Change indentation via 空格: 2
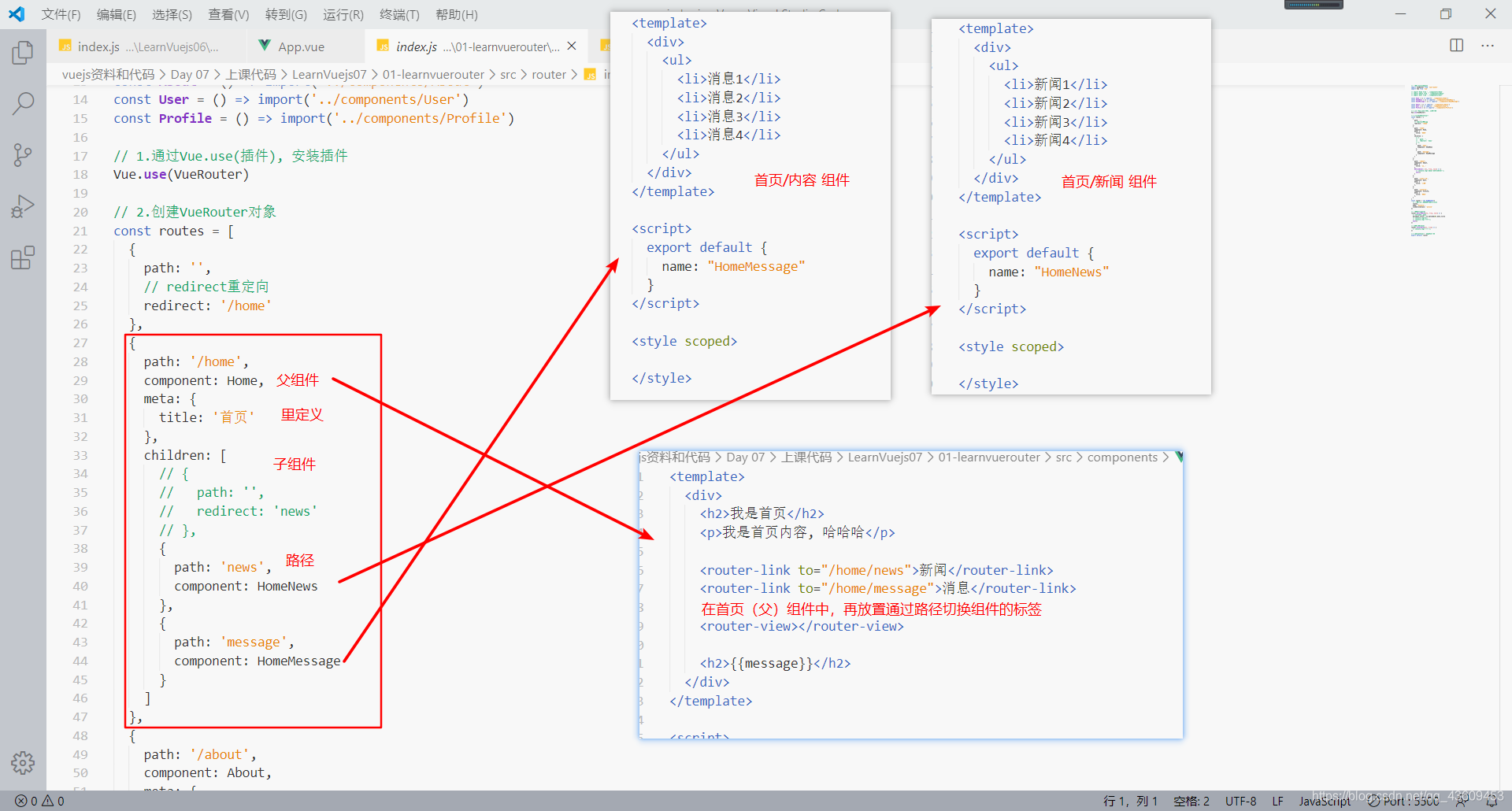Image resolution: width=1512 pixels, height=811 pixels. pos(1191,801)
